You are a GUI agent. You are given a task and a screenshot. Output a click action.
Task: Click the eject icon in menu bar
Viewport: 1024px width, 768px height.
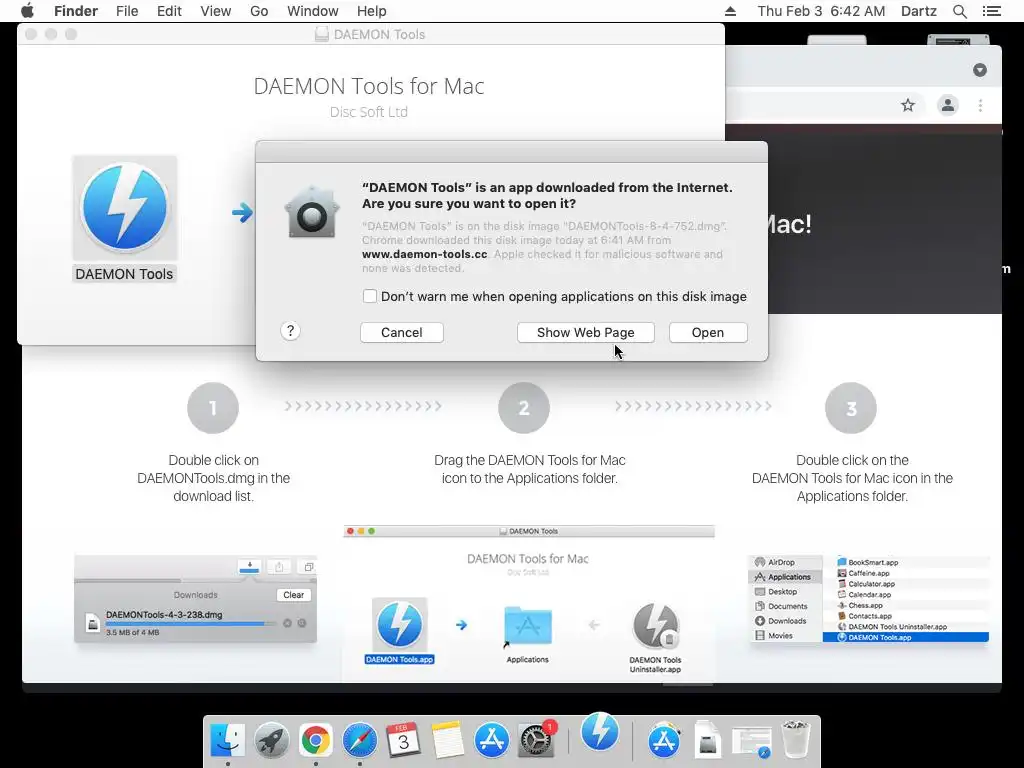click(730, 11)
